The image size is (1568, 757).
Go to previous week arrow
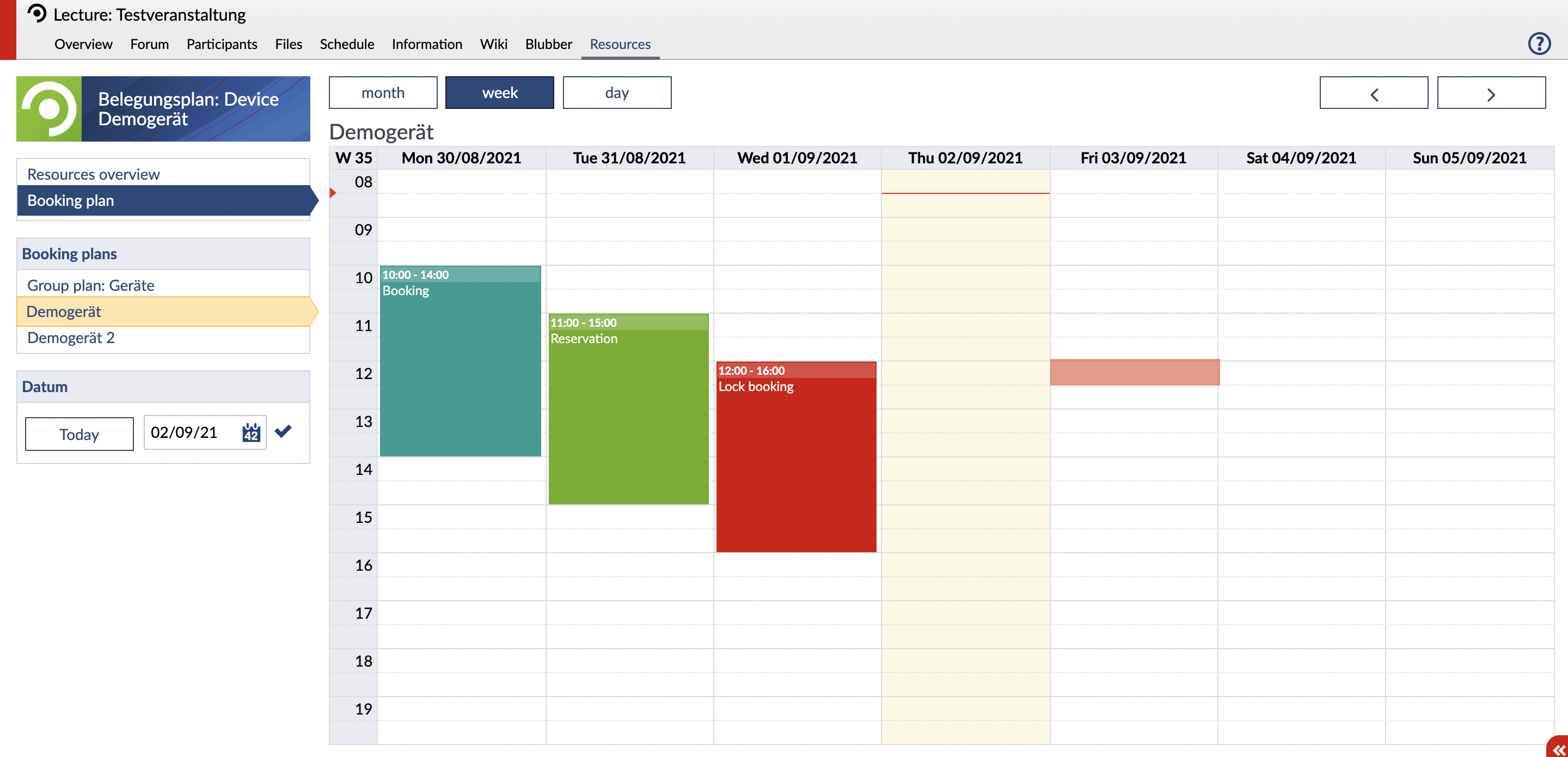(1373, 93)
